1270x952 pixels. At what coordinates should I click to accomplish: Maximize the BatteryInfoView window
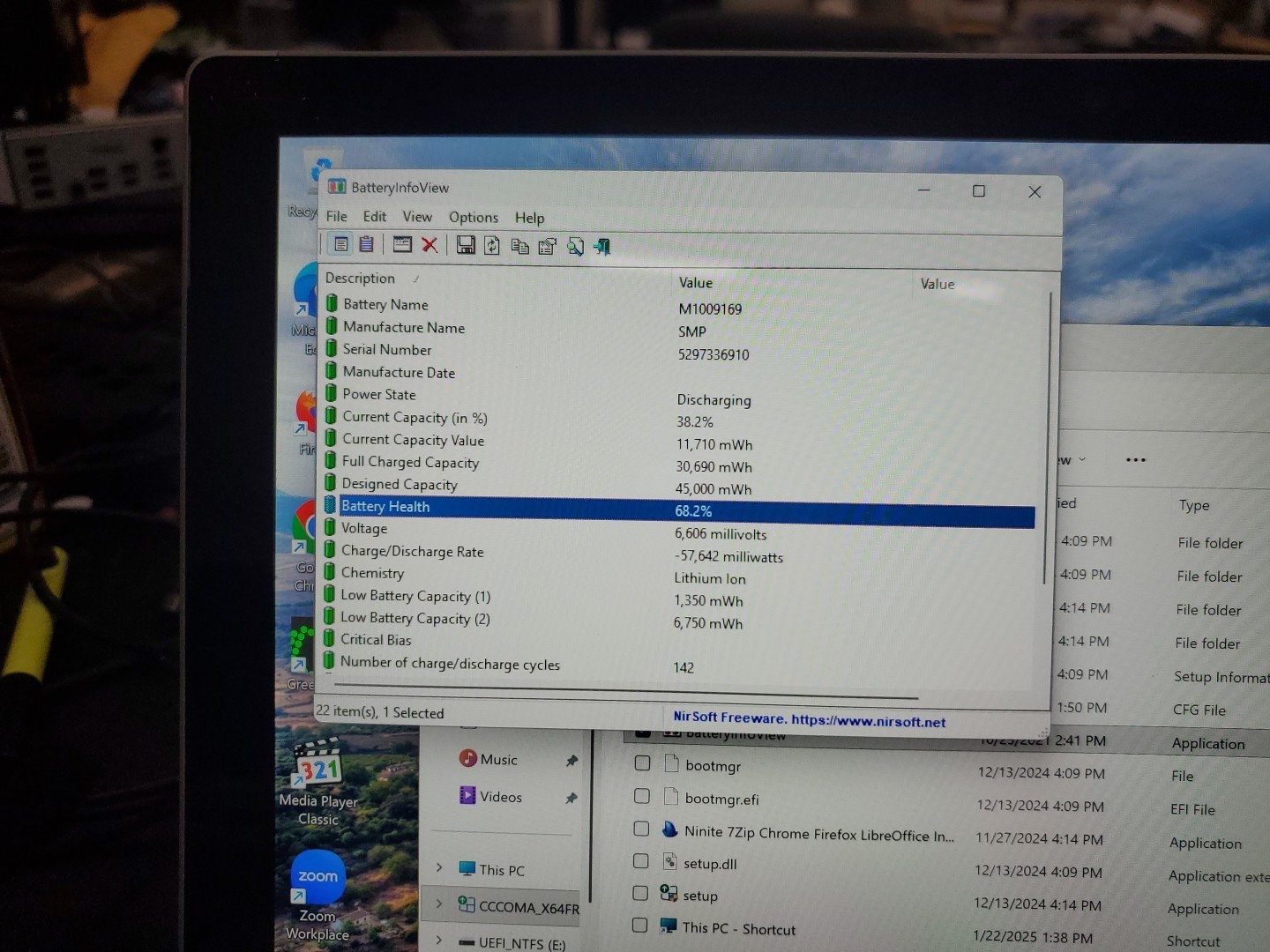979,191
